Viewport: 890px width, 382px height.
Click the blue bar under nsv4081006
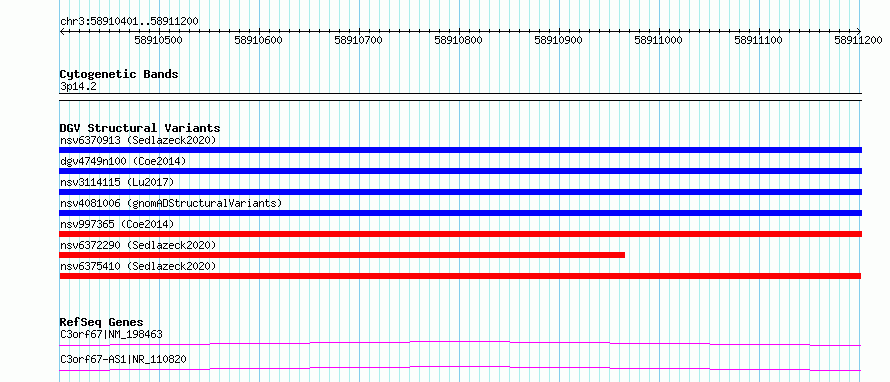point(461,213)
